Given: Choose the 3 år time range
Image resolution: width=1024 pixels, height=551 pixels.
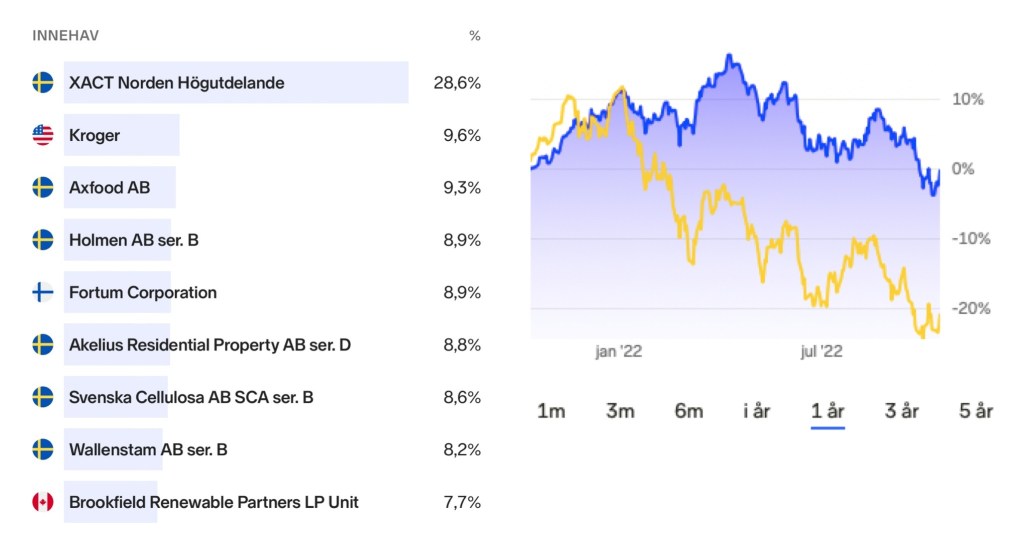Looking at the screenshot, I should (902, 411).
